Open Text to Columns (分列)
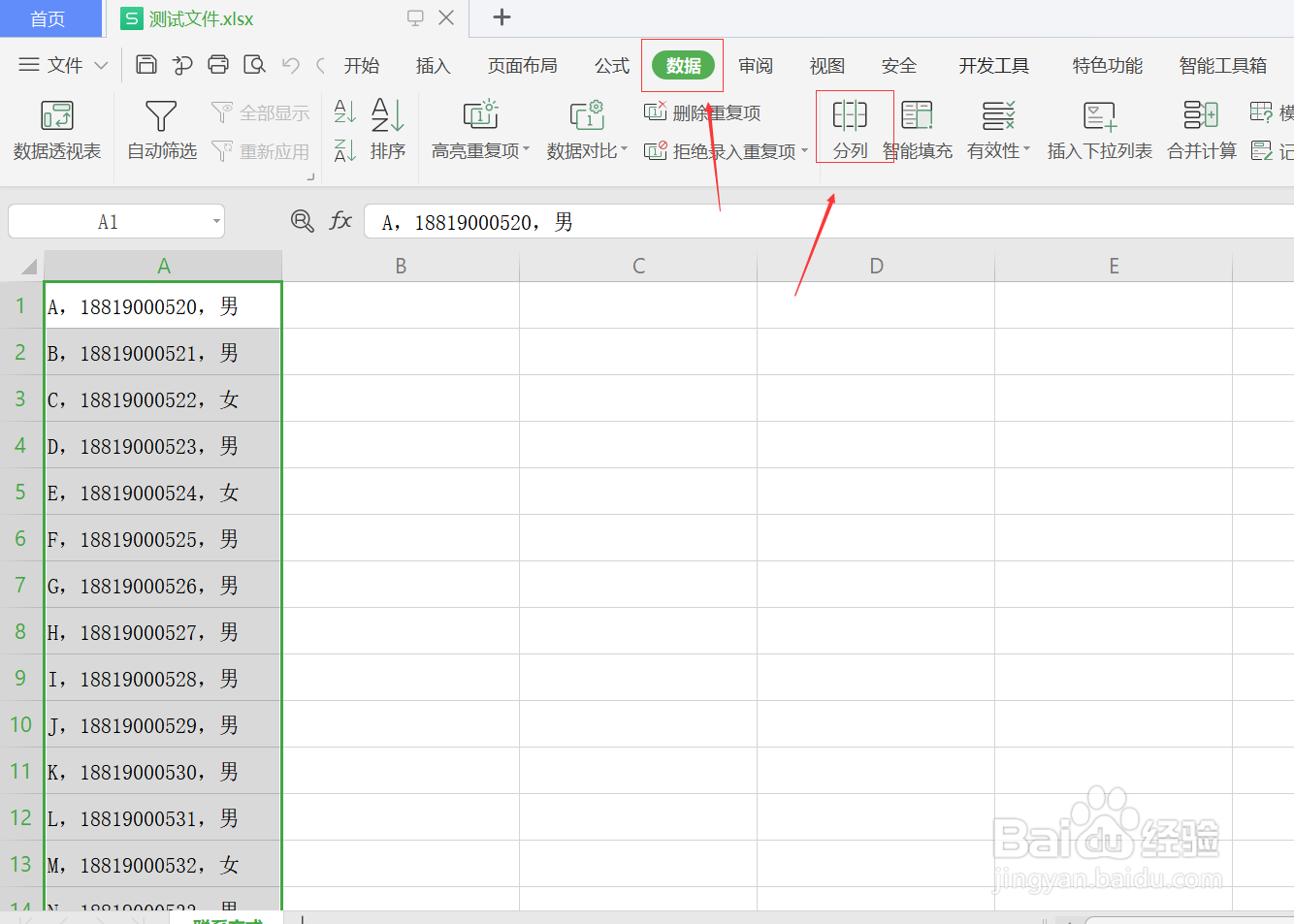 [851, 130]
